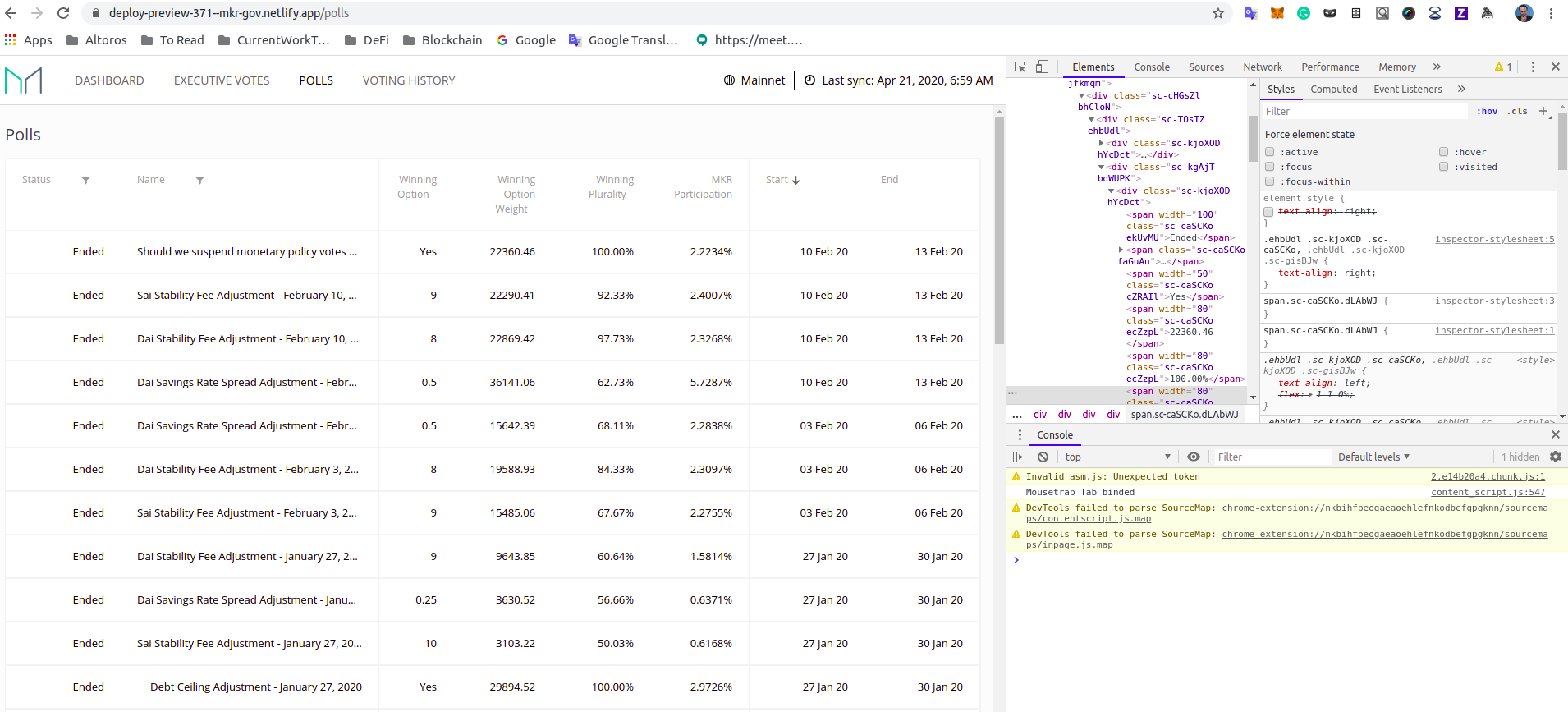Open the Name column filter icon
The height and width of the screenshot is (712, 1568).
pos(199,180)
